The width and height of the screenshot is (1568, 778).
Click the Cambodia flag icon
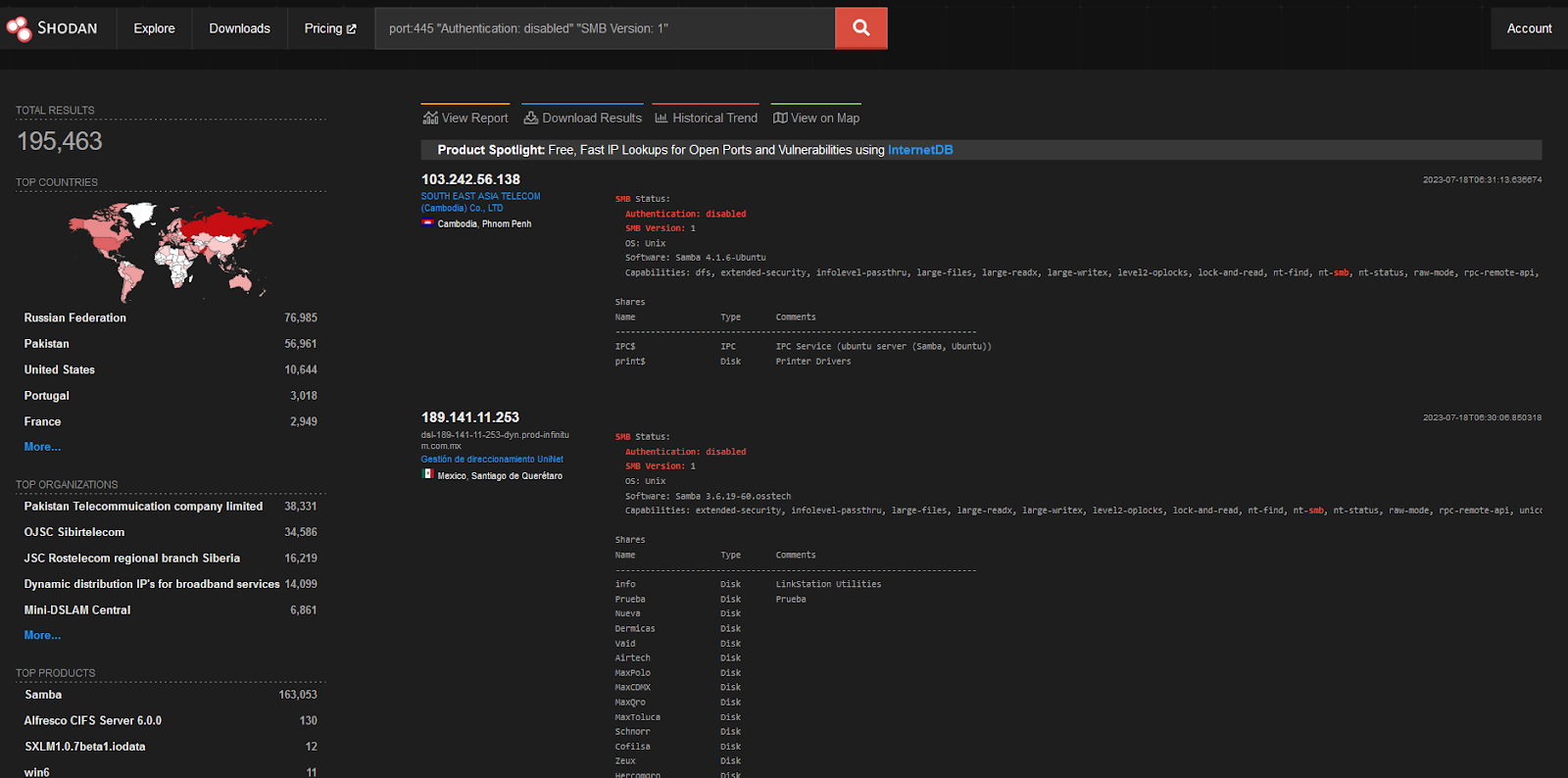(427, 223)
